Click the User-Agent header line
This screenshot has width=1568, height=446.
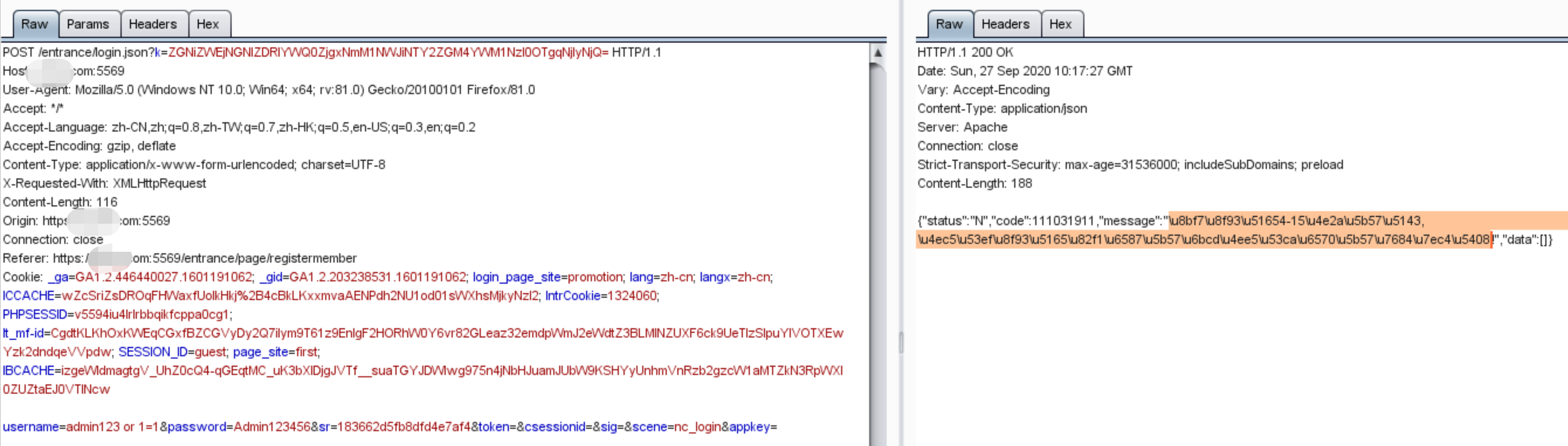269,90
